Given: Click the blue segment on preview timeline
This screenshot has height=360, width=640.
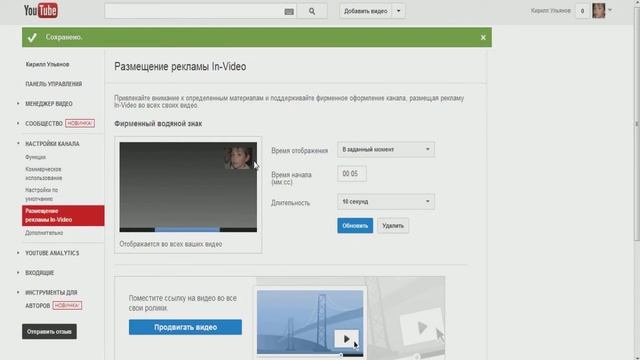Looking at the screenshot, I should 187,230.
